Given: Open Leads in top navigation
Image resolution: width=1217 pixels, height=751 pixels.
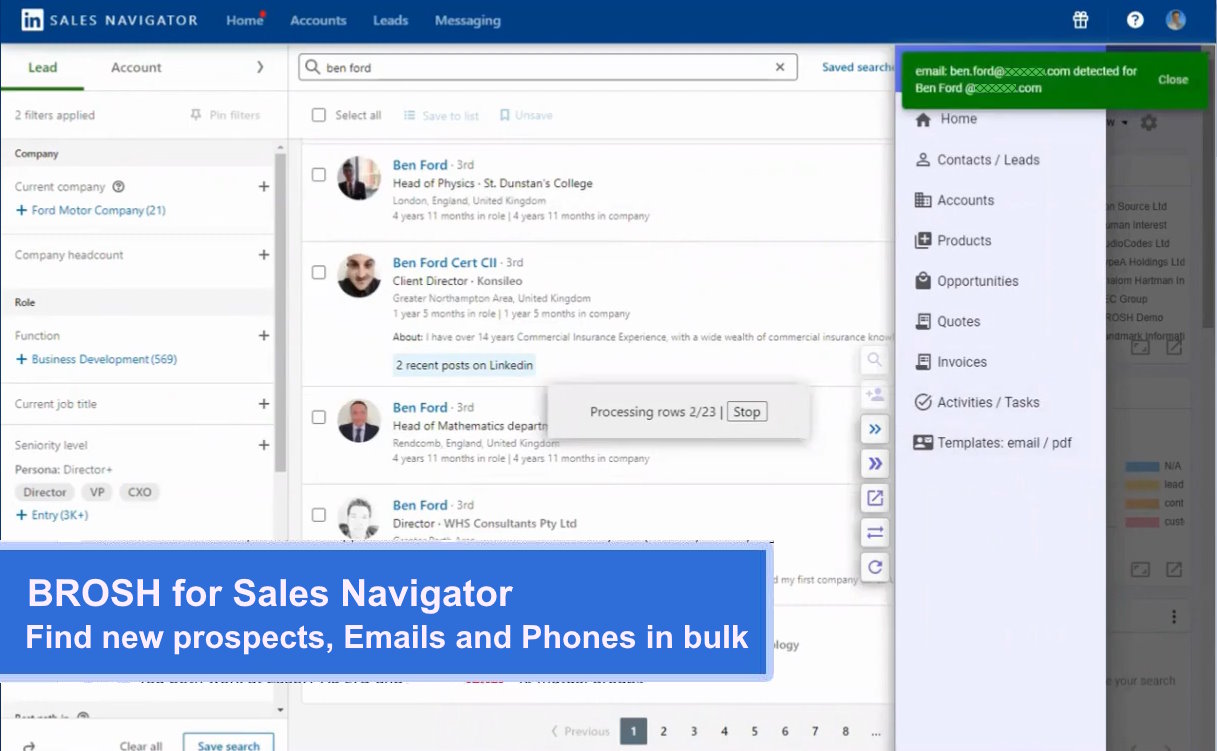Looking at the screenshot, I should pos(390,20).
